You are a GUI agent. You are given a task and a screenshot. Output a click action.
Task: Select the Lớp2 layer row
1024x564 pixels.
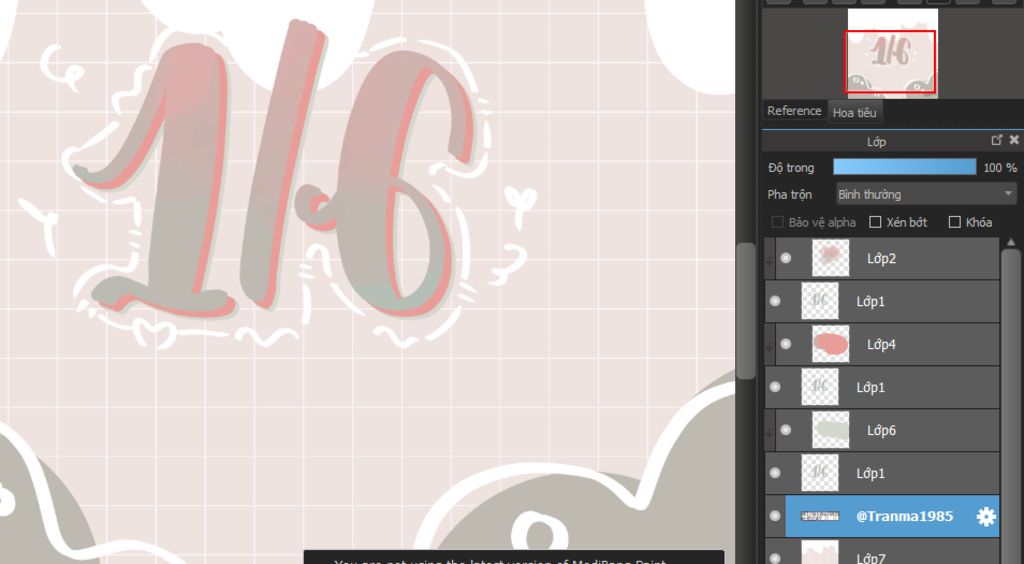pyautogui.click(x=882, y=258)
